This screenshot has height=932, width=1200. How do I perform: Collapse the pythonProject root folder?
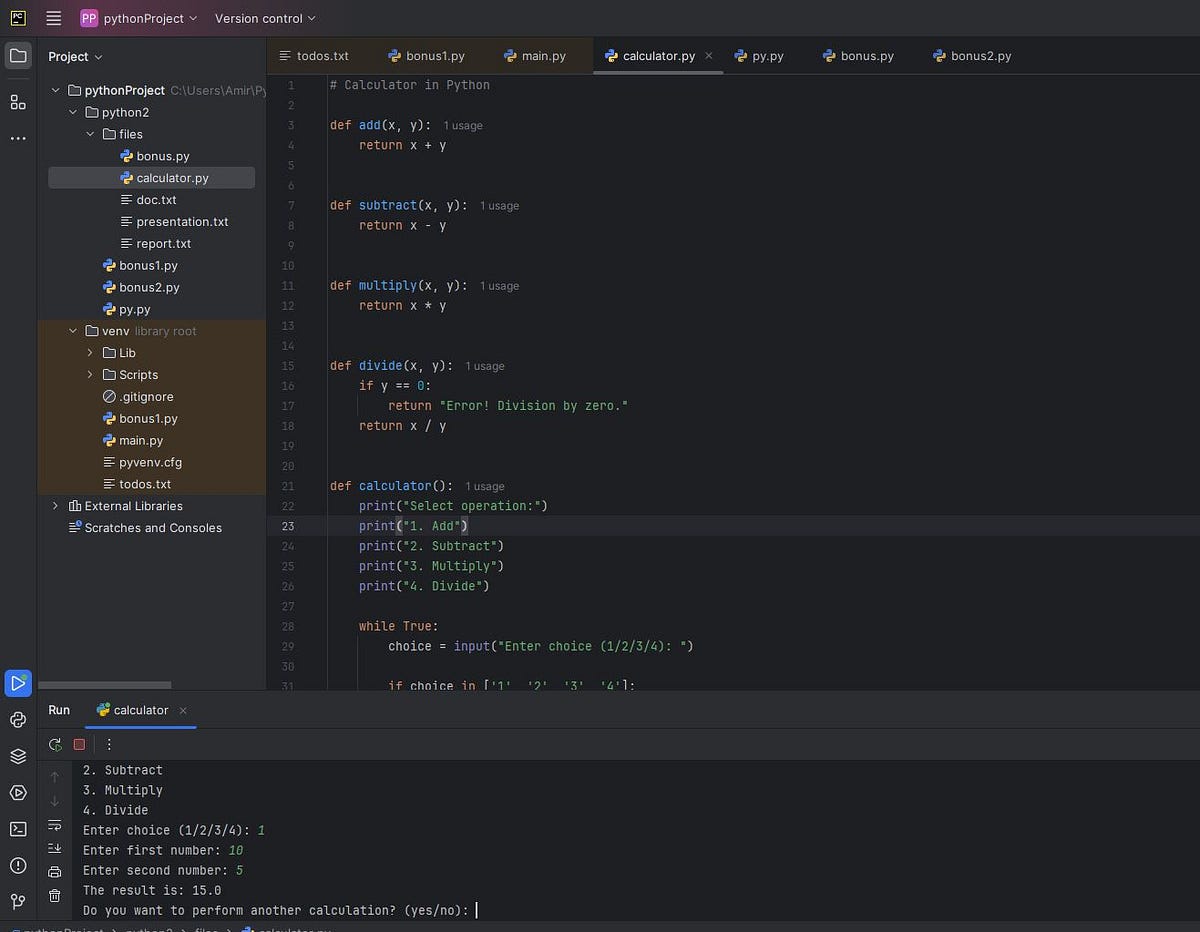56,90
